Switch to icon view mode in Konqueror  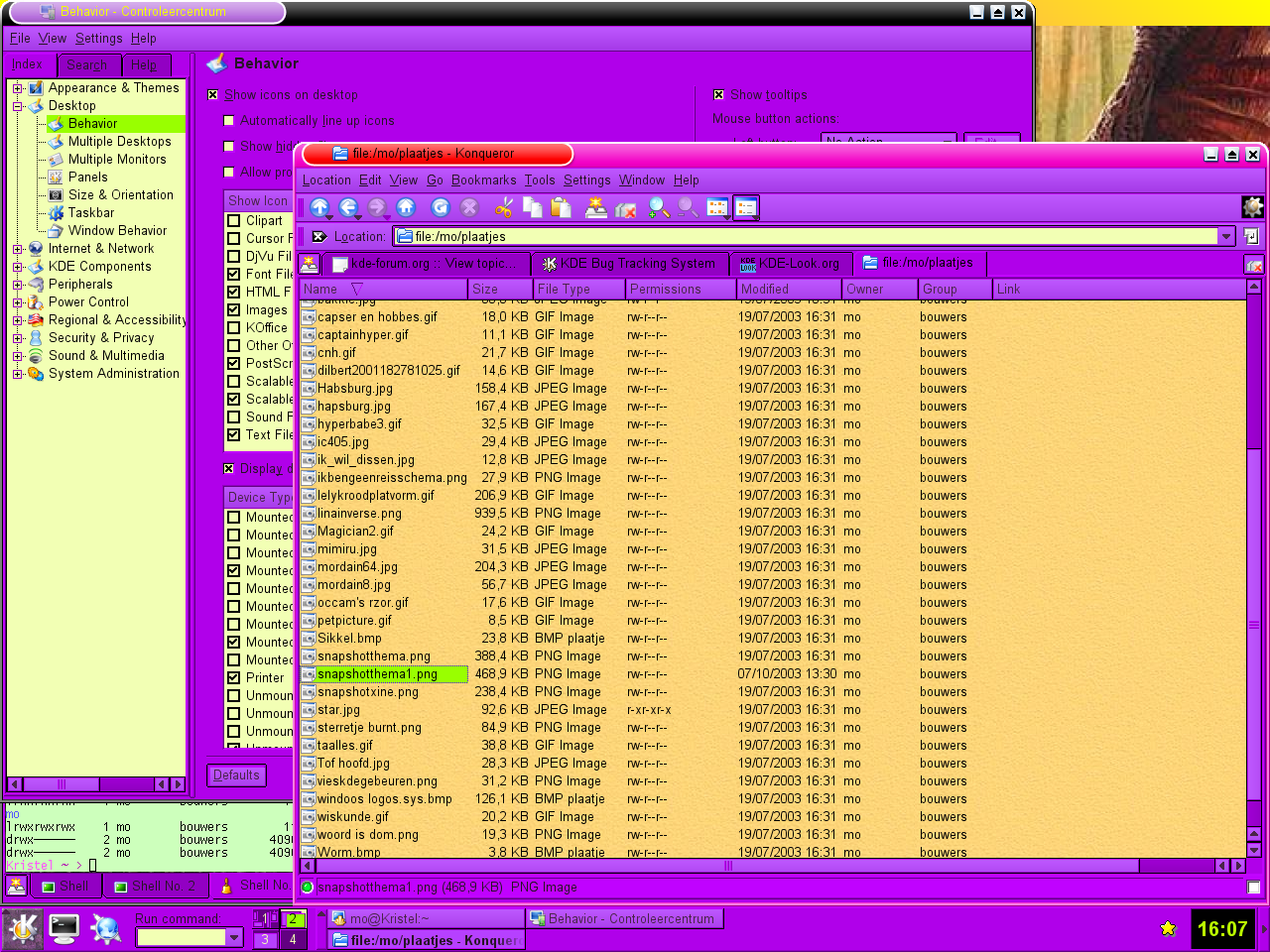pyautogui.click(x=717, y=207)
